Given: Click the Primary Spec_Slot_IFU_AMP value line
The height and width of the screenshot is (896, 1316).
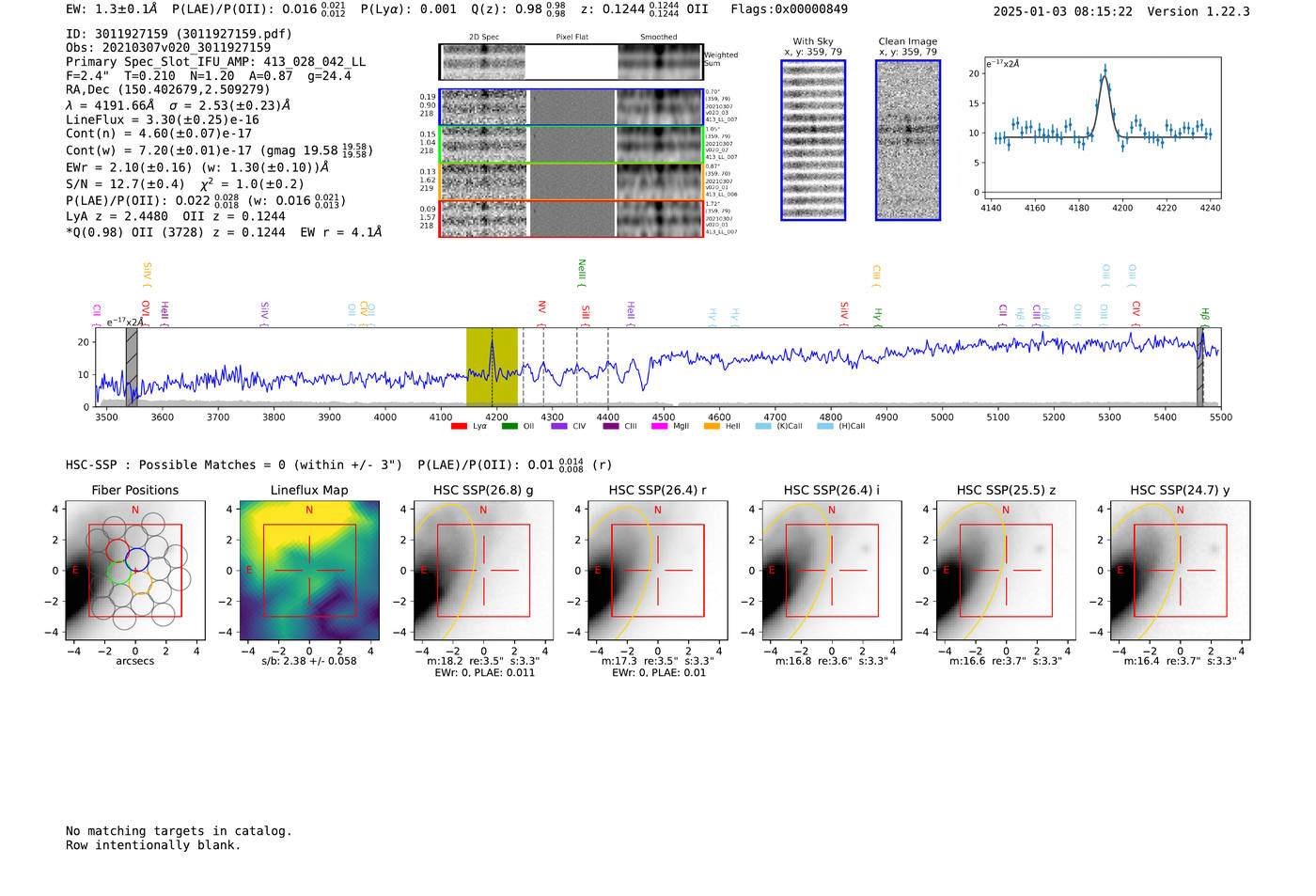Looking at the screenshot, I should click(x=215, y=61).
